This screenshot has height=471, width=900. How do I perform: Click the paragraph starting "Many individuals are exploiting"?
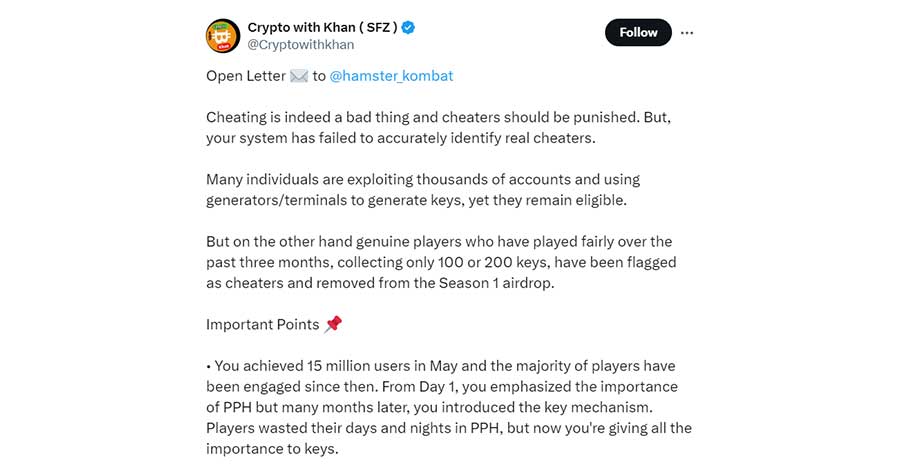point(423,189)
